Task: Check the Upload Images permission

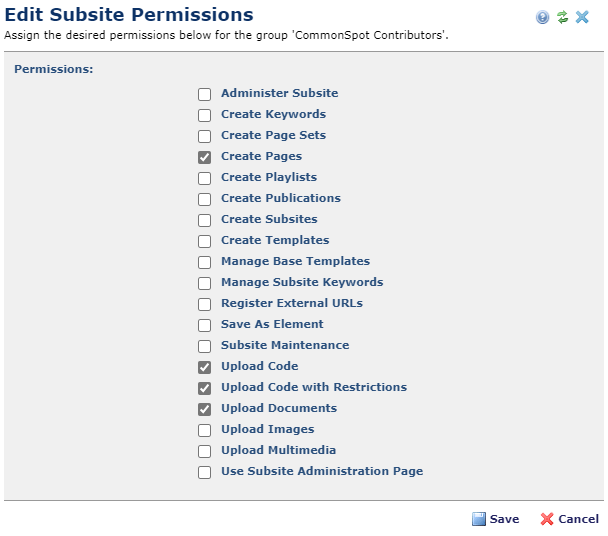Action: coord(205,430)
